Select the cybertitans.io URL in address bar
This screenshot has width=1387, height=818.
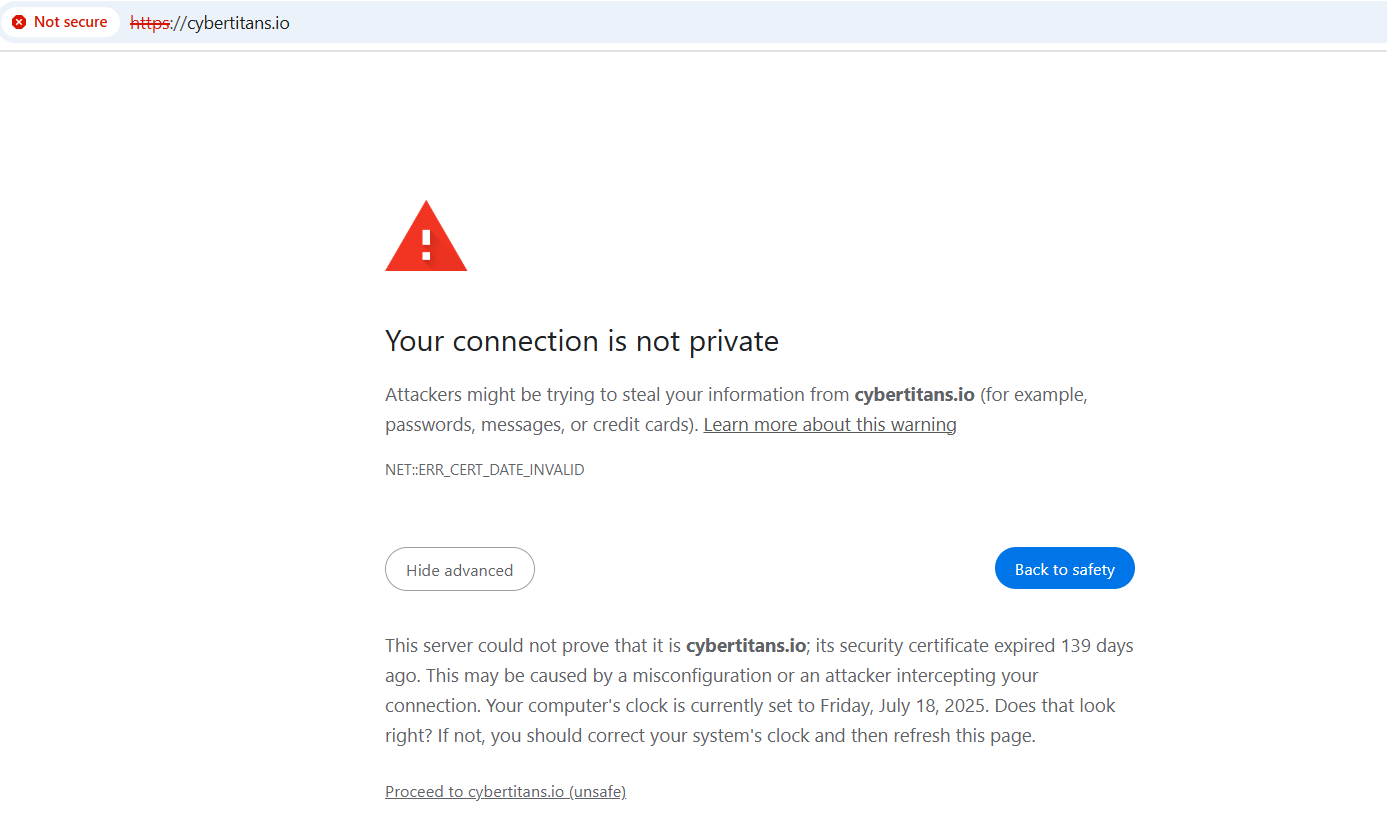coord(210,22)
